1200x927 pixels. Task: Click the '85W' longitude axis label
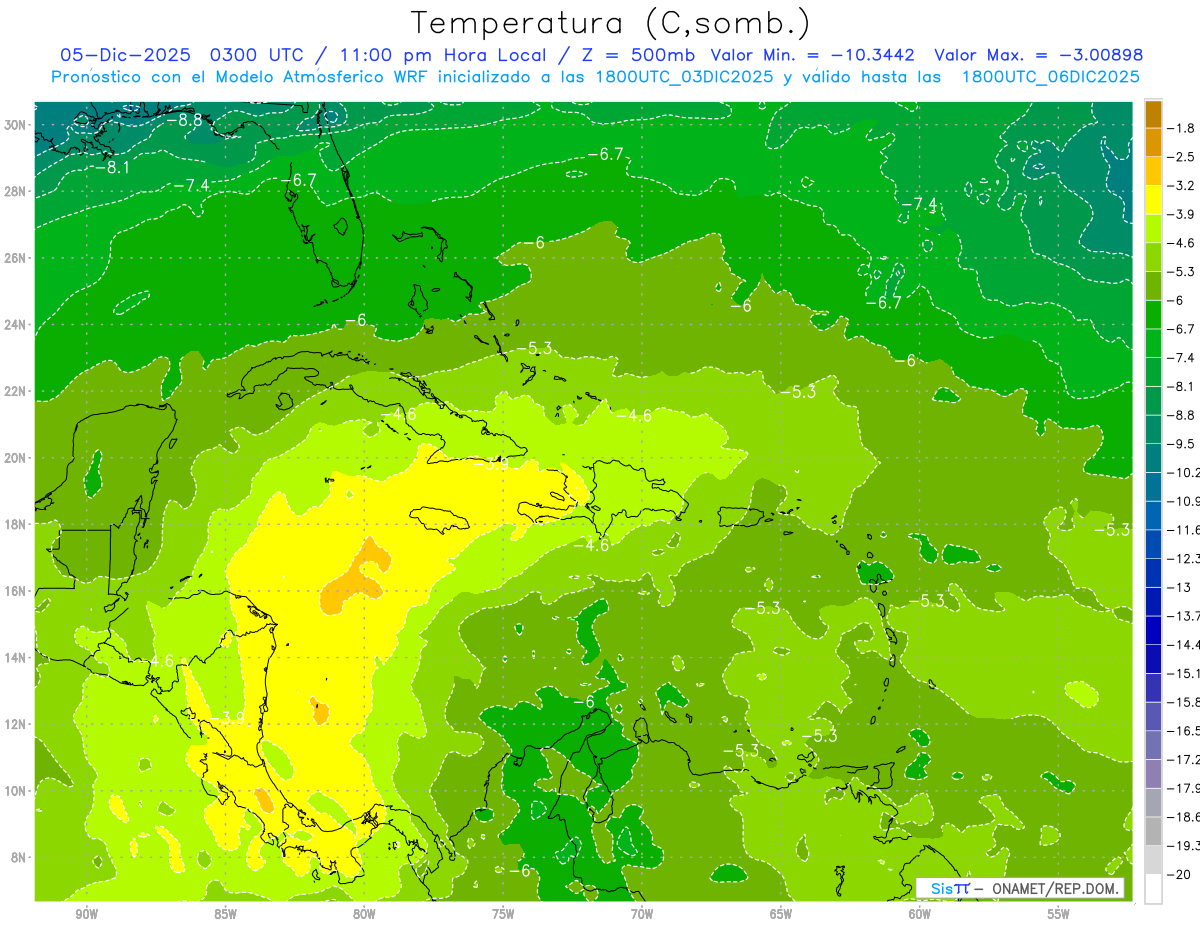(x=225, y=914)
